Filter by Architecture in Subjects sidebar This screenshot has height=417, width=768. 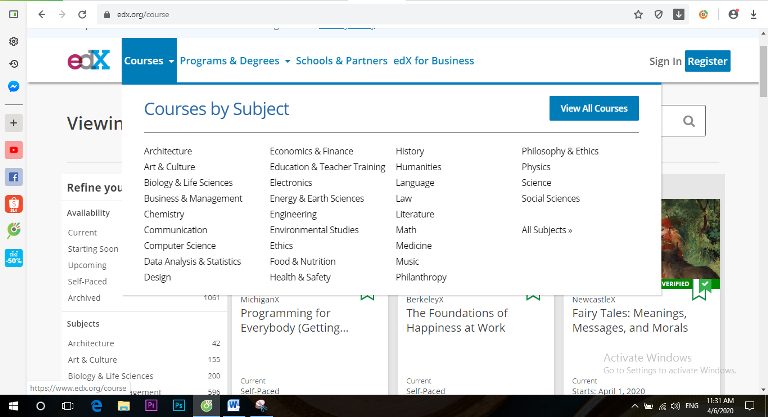[x=91, y=343]
